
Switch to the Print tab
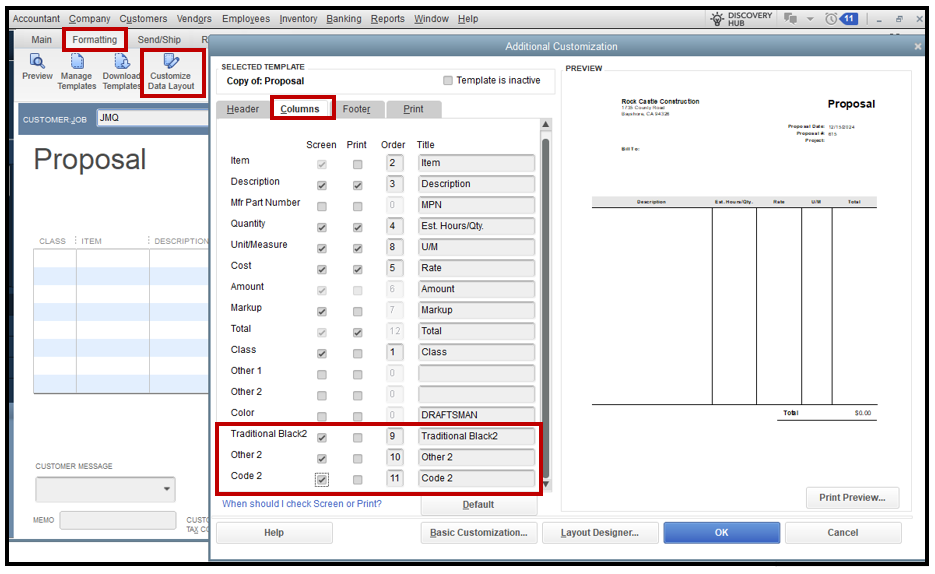pyautogui.click(x=413, y=109)
